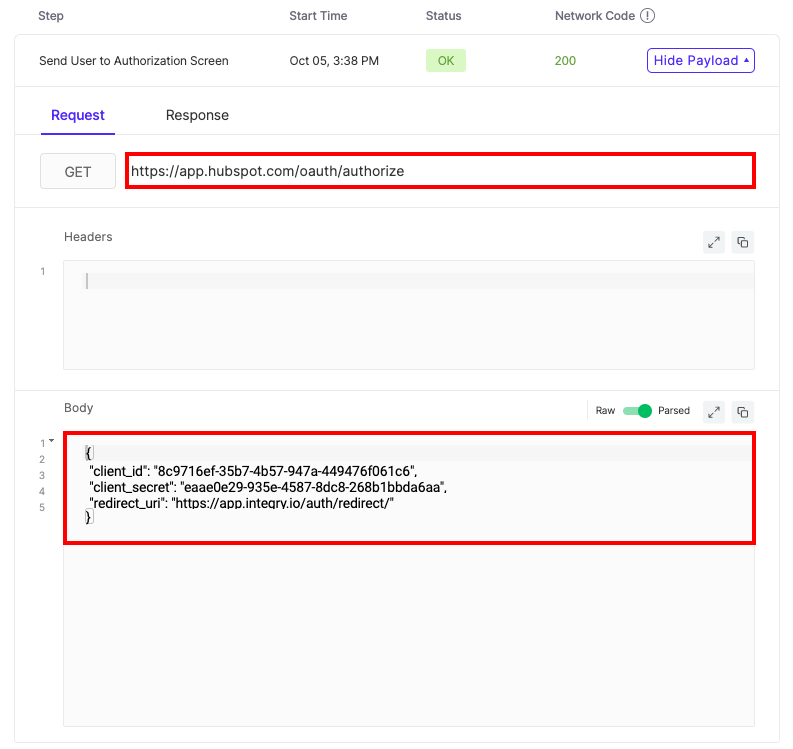Collapse the JSON block fold arrow at line 1
The width and height of the screenshot is (793, 749).
(x=51, y=441)
